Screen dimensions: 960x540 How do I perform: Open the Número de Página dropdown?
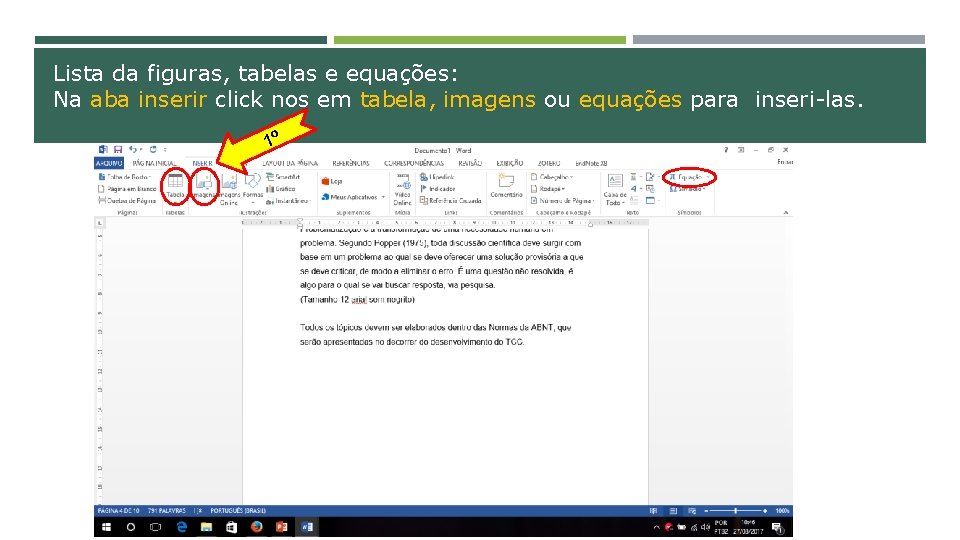563,200
